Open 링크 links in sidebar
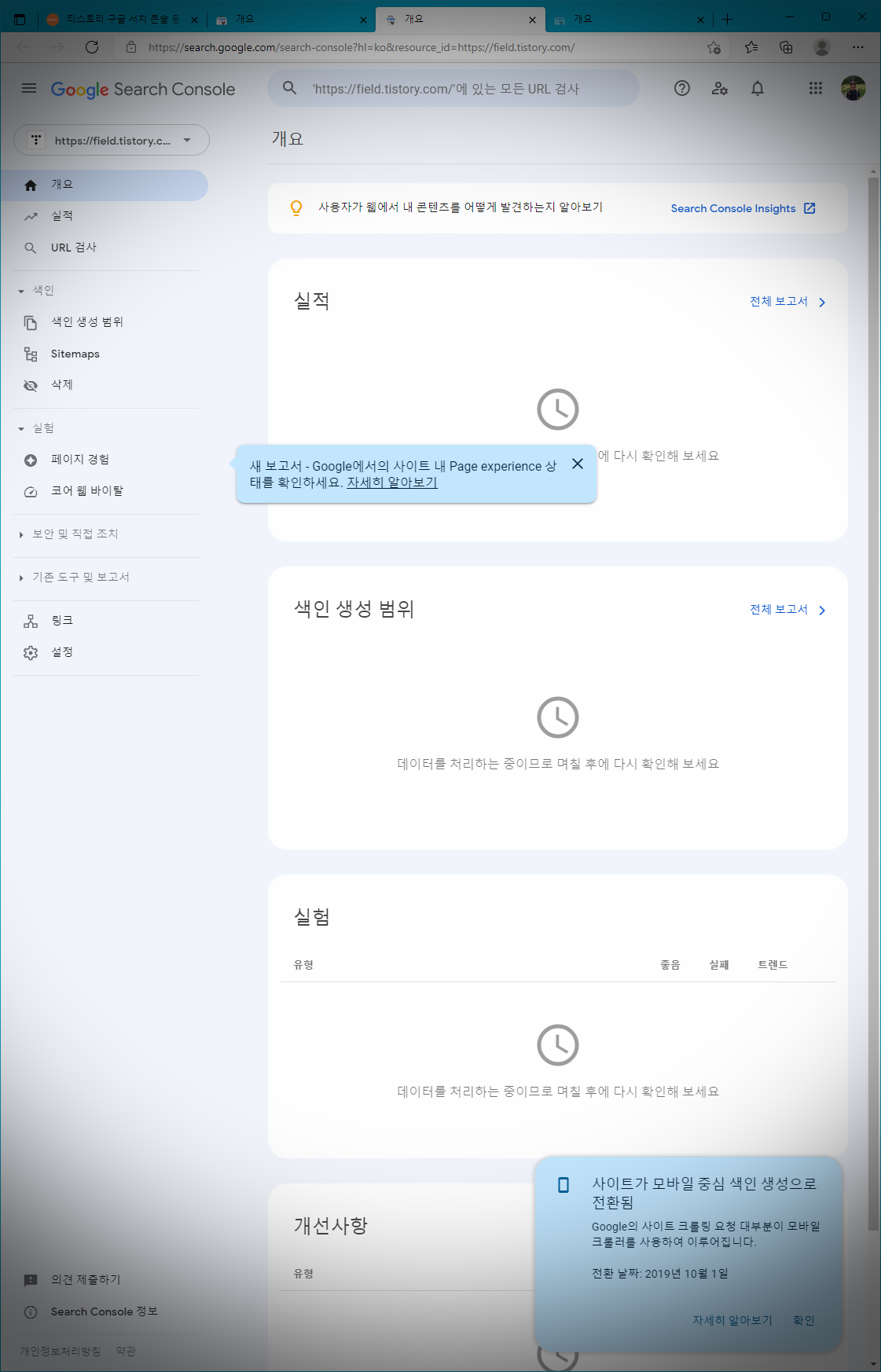This screenshot has width=881, height=1372. (104, 621)
